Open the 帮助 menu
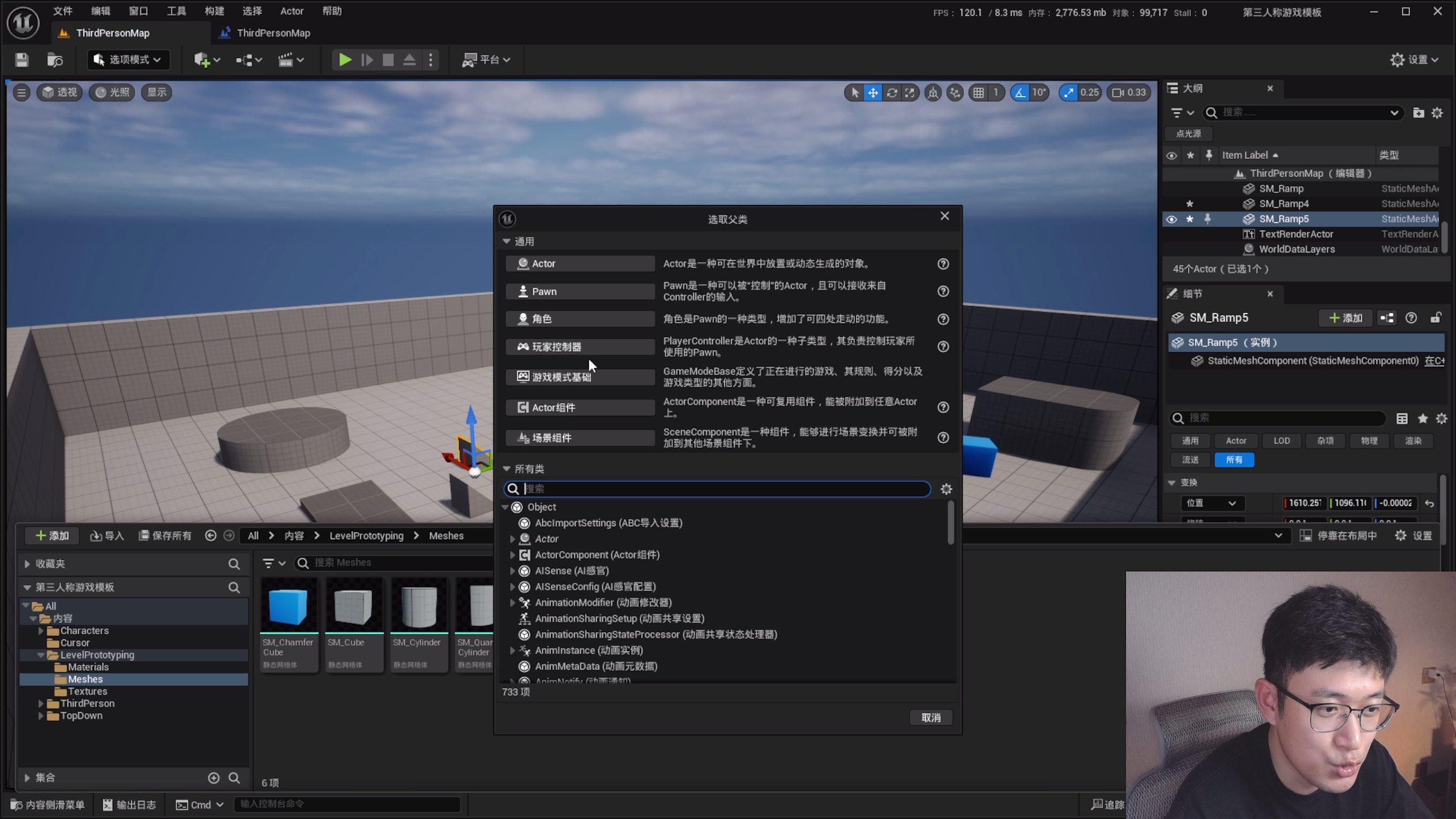 pos(332,11)
